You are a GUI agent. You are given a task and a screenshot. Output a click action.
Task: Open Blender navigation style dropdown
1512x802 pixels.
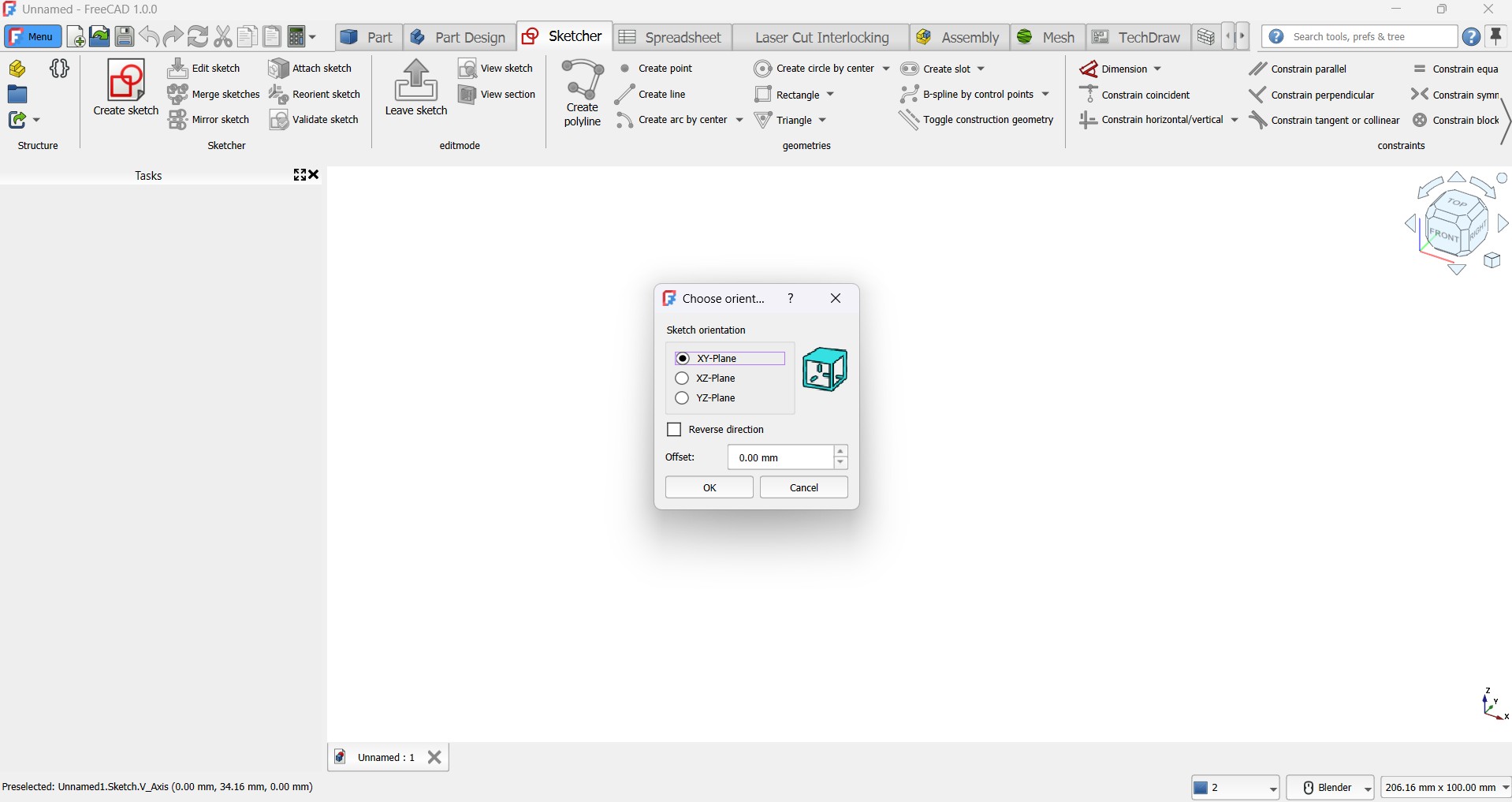point(1331,788)
